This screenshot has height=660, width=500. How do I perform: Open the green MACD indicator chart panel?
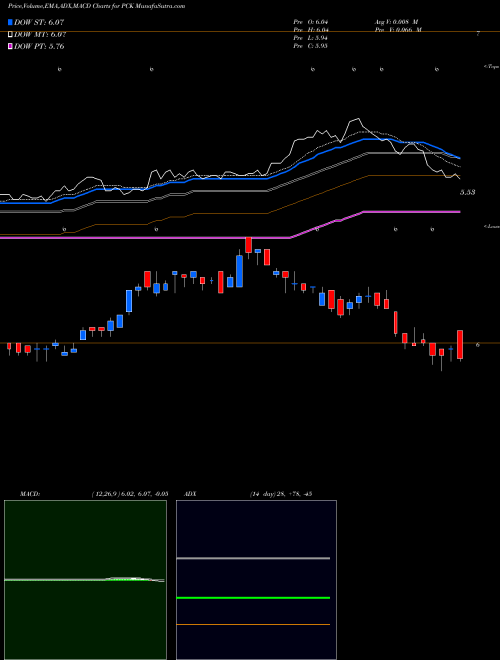coord(85,580)
